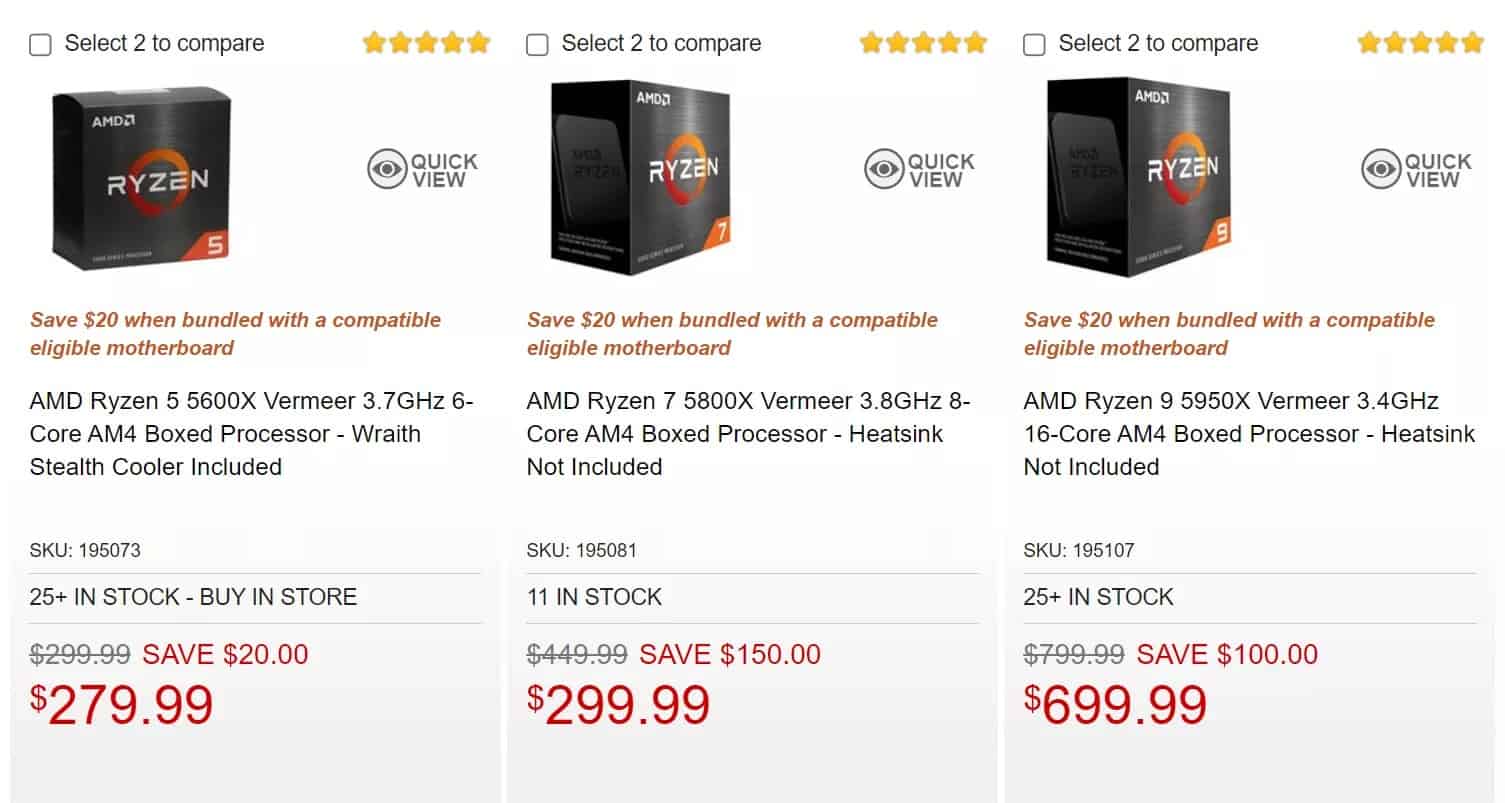Viewport: 1505px width, 803px height.
Task: Click star rating of Ryzen 7 5800X
Action: (923, 43)
